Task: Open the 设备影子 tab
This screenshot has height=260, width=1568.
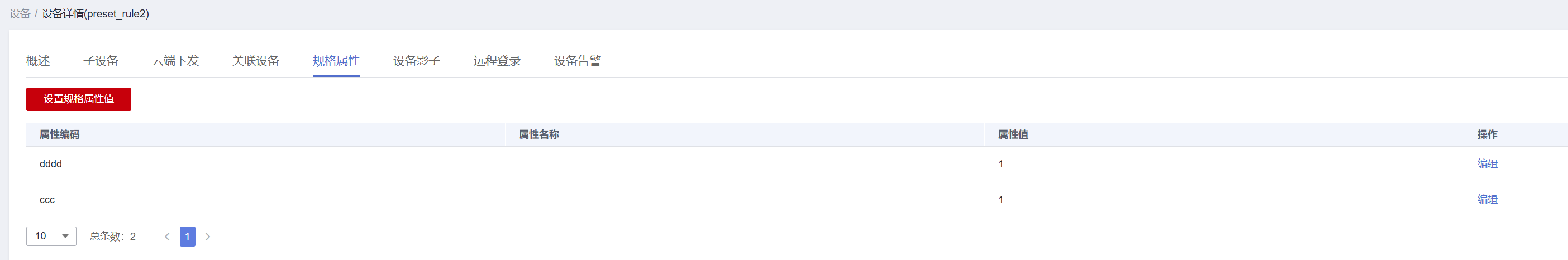Action: [x=416, y=61]
